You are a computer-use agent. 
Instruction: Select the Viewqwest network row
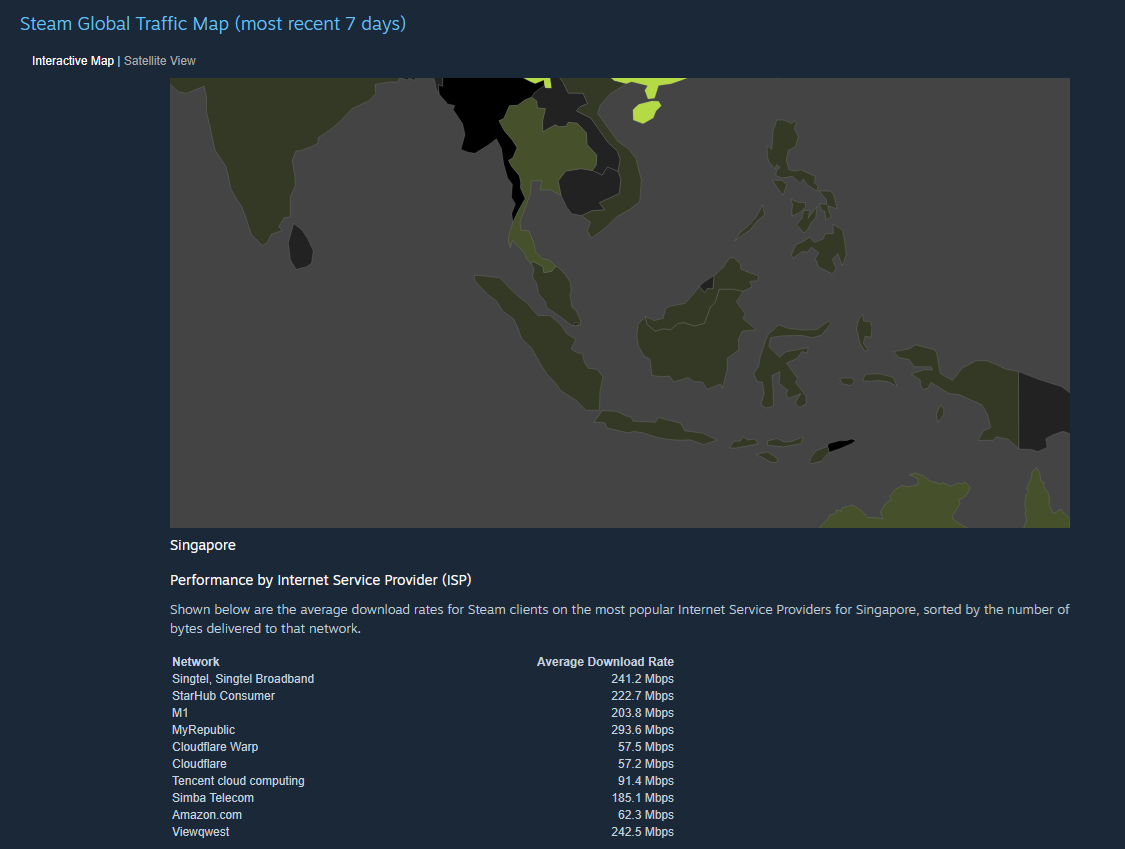pyautogui.click(x=423, y=832)
